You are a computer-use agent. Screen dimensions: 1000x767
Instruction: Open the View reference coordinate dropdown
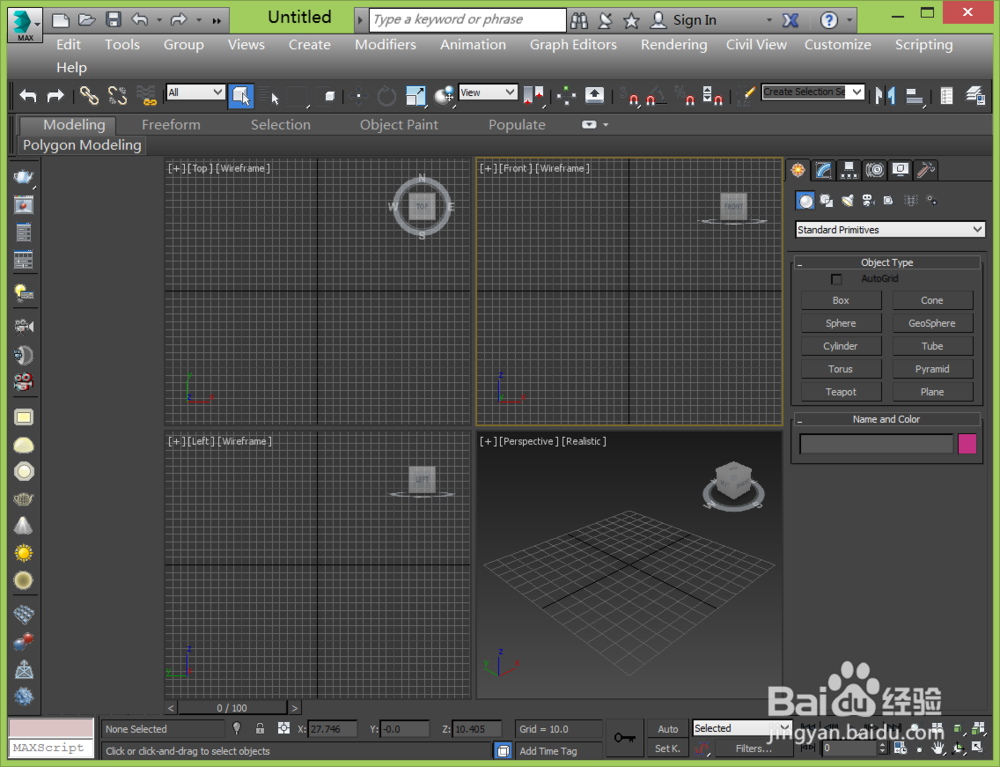pyautogui.click(x=488, y=92)
